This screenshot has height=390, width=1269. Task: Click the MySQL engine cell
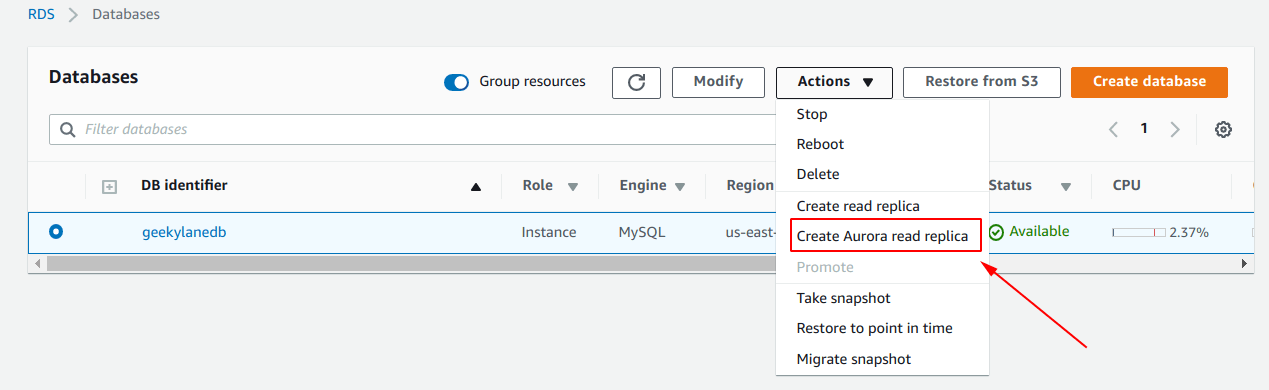tap(642, 232)
